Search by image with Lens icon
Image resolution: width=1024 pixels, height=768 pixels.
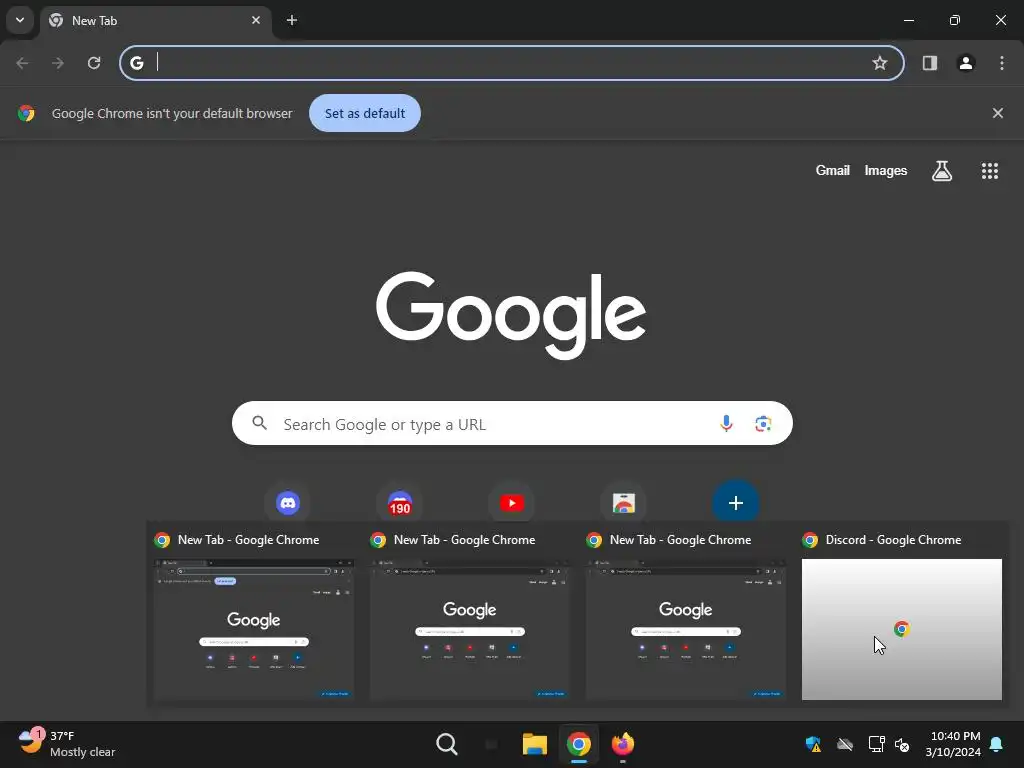click(763, 424)
